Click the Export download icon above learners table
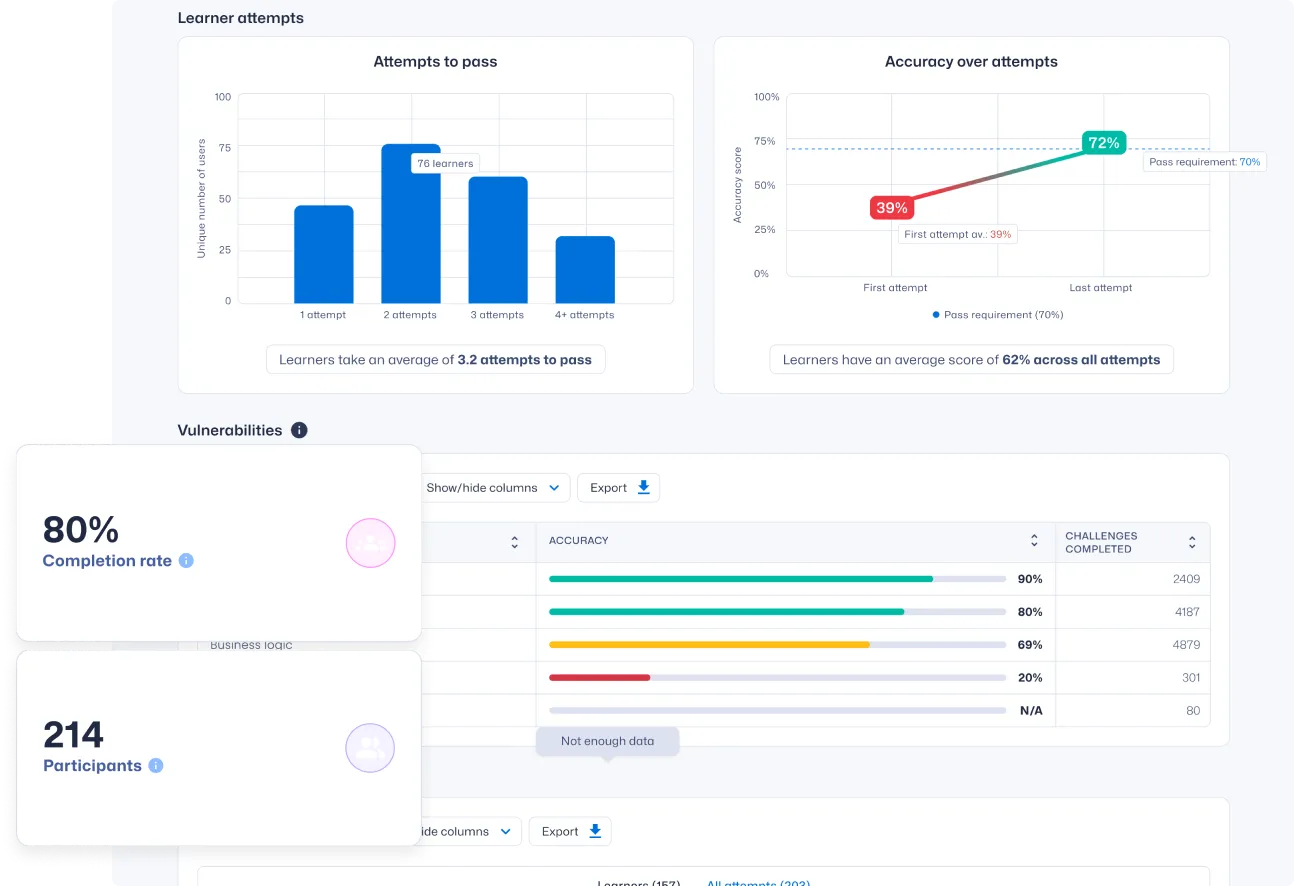1294x886 pixels. click(x=595, y=831)
